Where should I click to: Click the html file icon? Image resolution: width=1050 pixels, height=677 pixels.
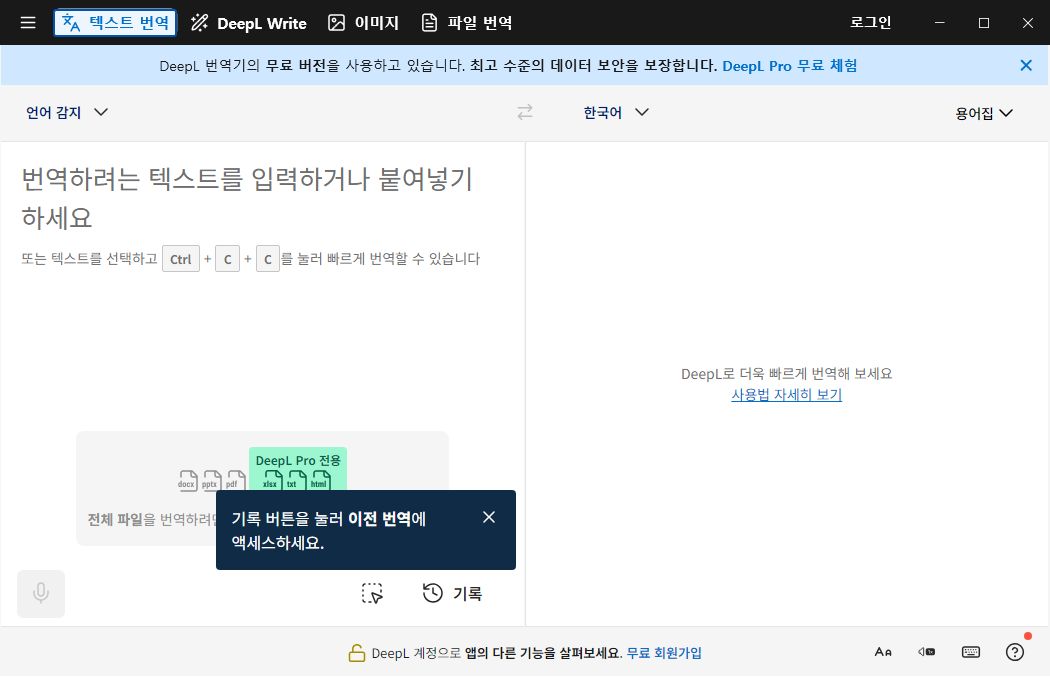pos(320,480)
